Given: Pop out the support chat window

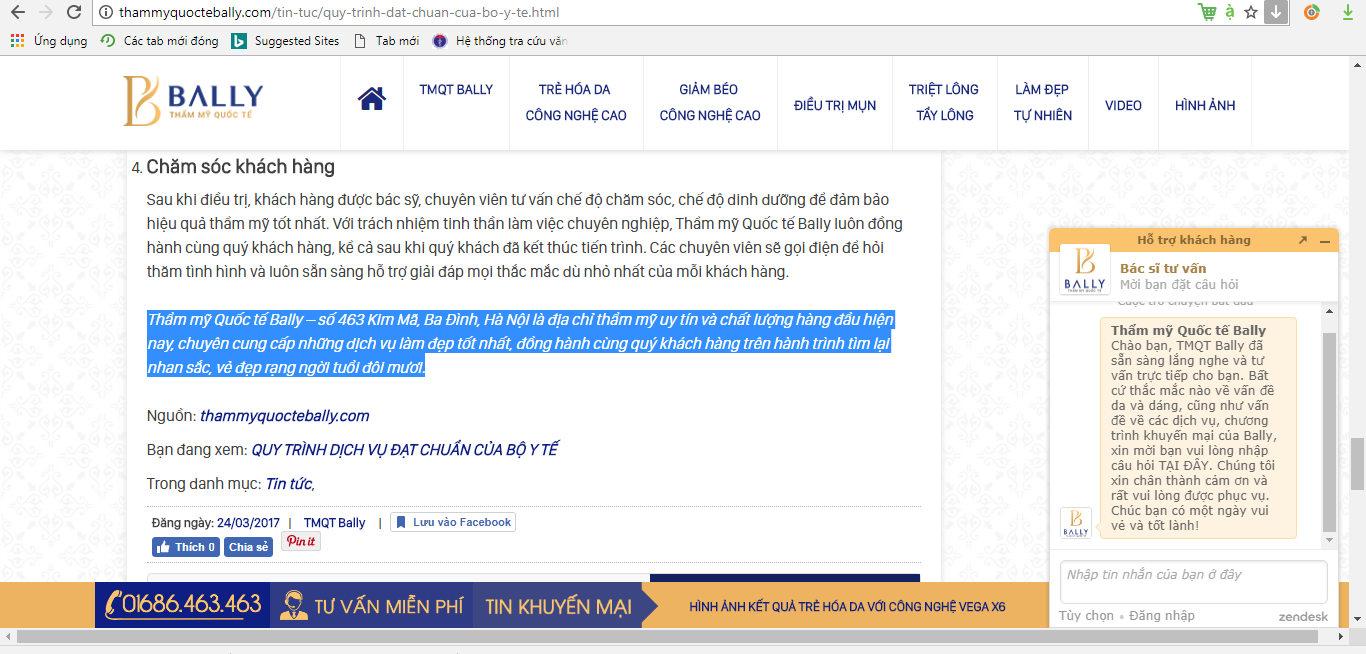Looking at the screenshot, I should click(1302, 240).
